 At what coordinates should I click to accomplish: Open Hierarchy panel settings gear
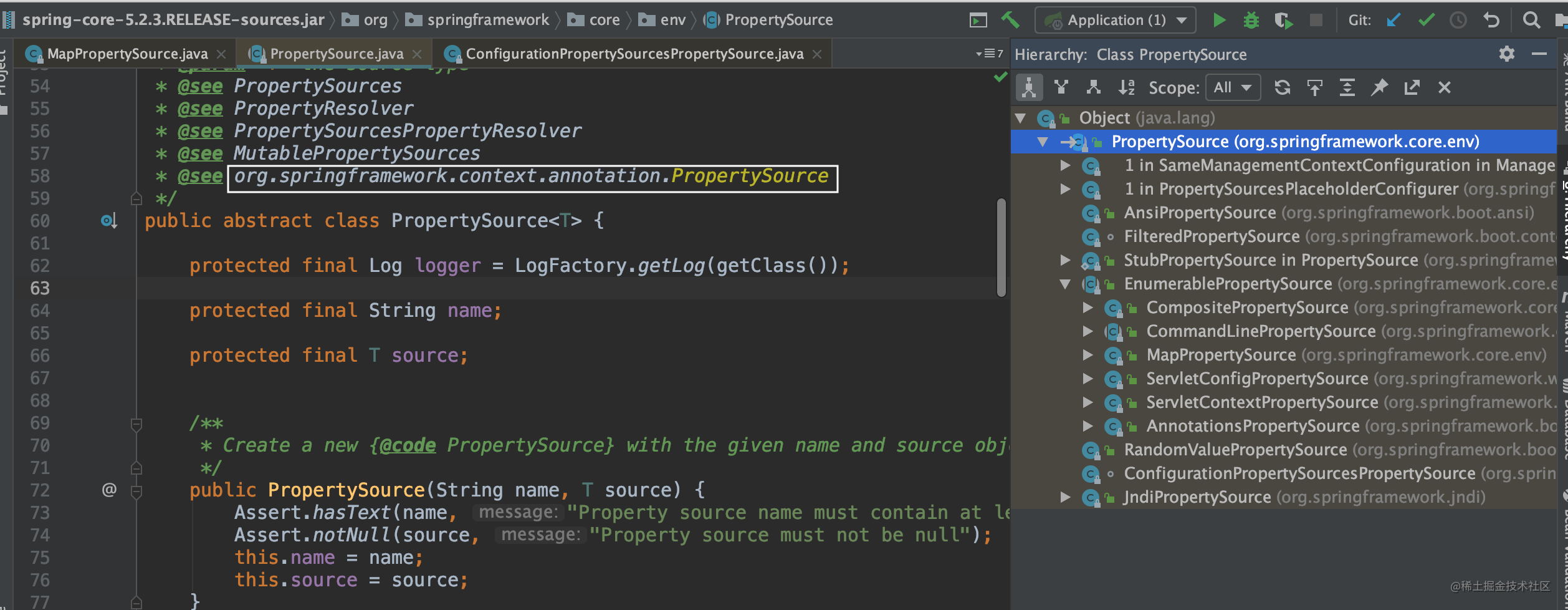[x=1507, y=54]
